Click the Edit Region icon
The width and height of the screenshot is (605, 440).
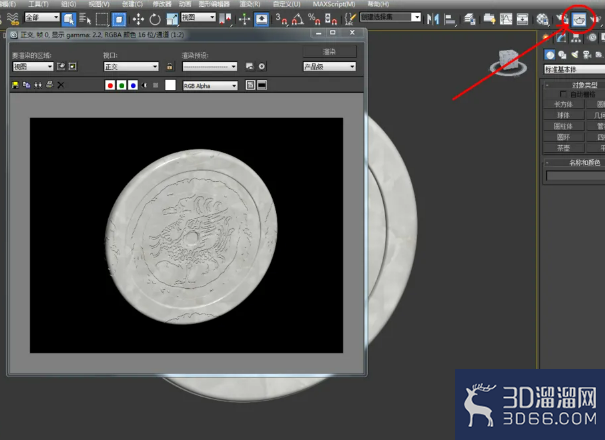(61, 66)
